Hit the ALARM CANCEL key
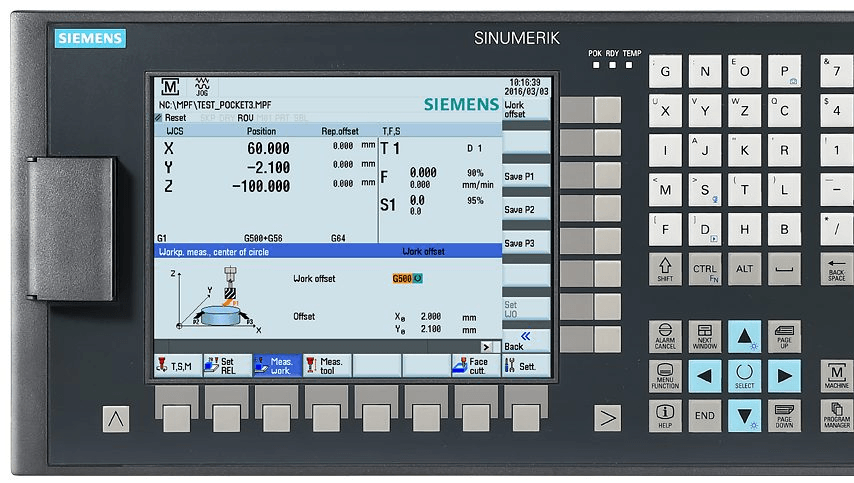This screenshot has height=483, width=854. tap(665, 335)
